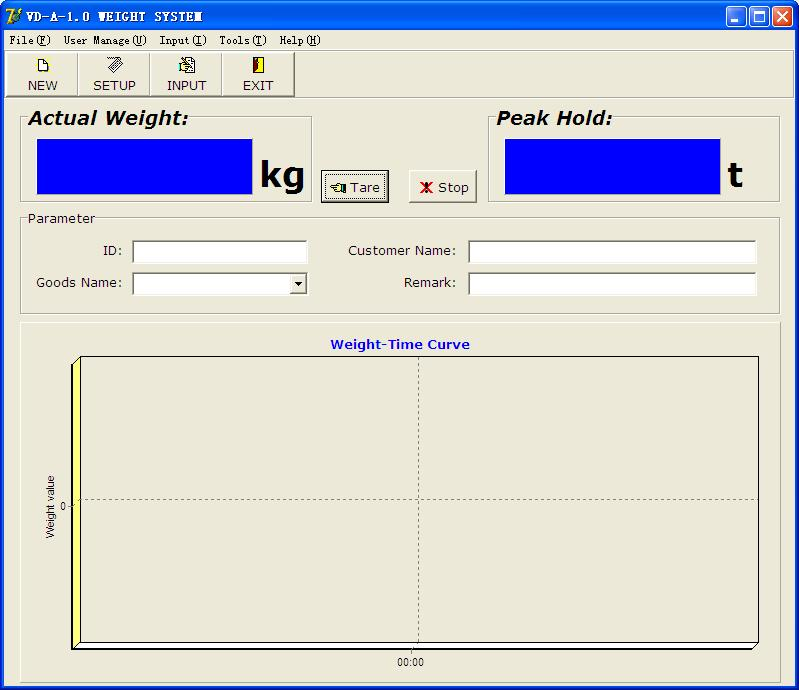Open the Help menu
The height and width of the screenshot is (690, 799).
(x=299, y=41)
